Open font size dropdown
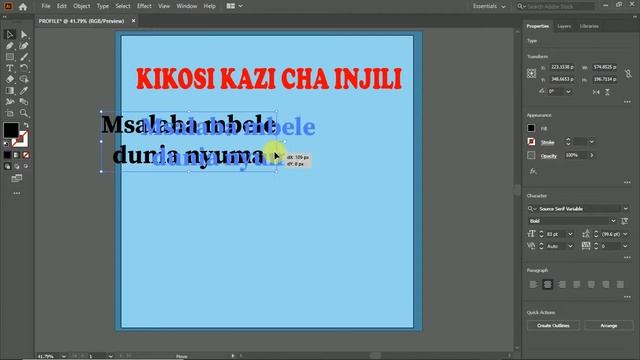Screen dimensions: 640x360 click(x=570, y=234)
